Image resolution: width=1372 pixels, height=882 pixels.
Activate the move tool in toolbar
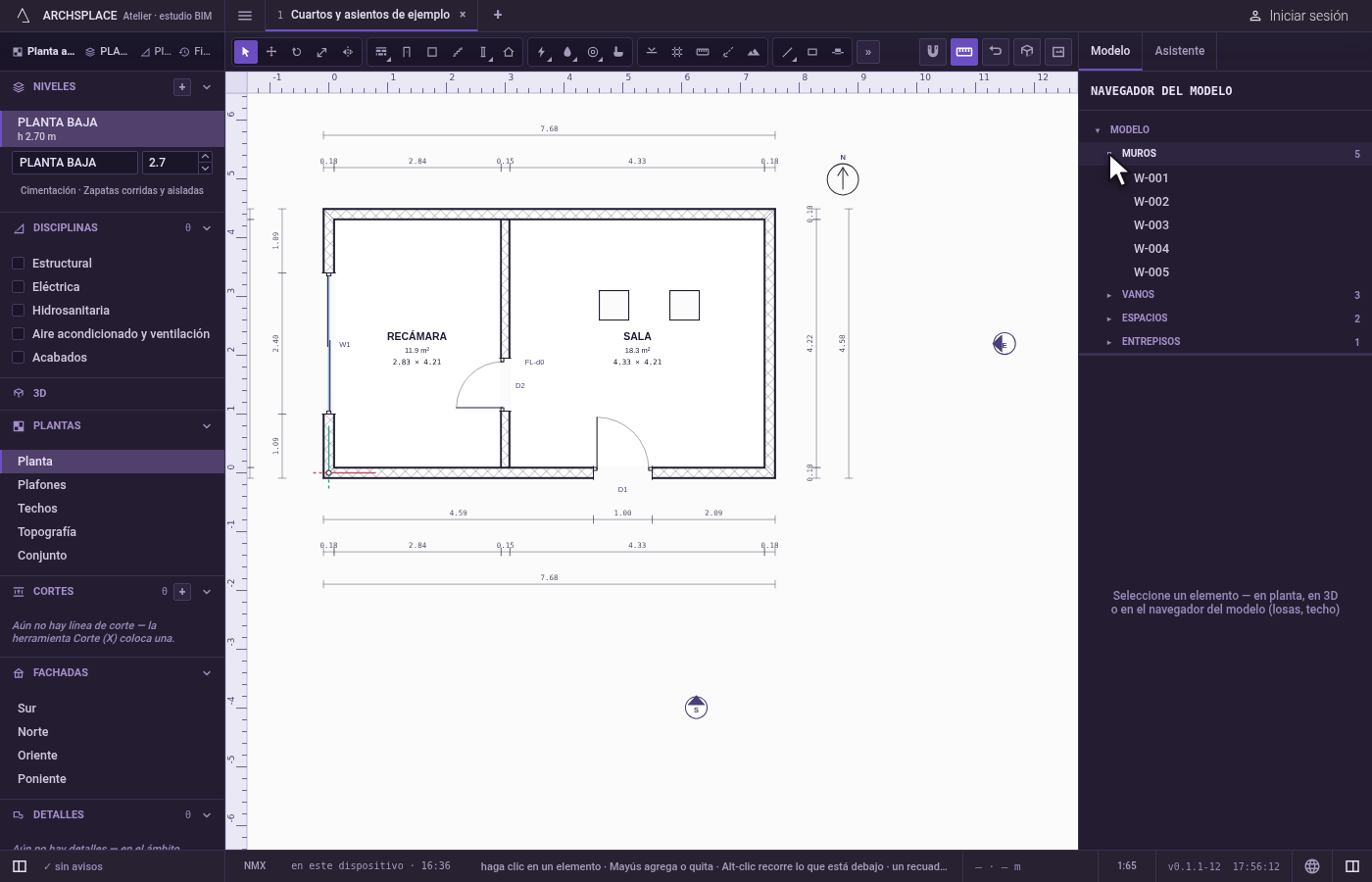(271, 52)
